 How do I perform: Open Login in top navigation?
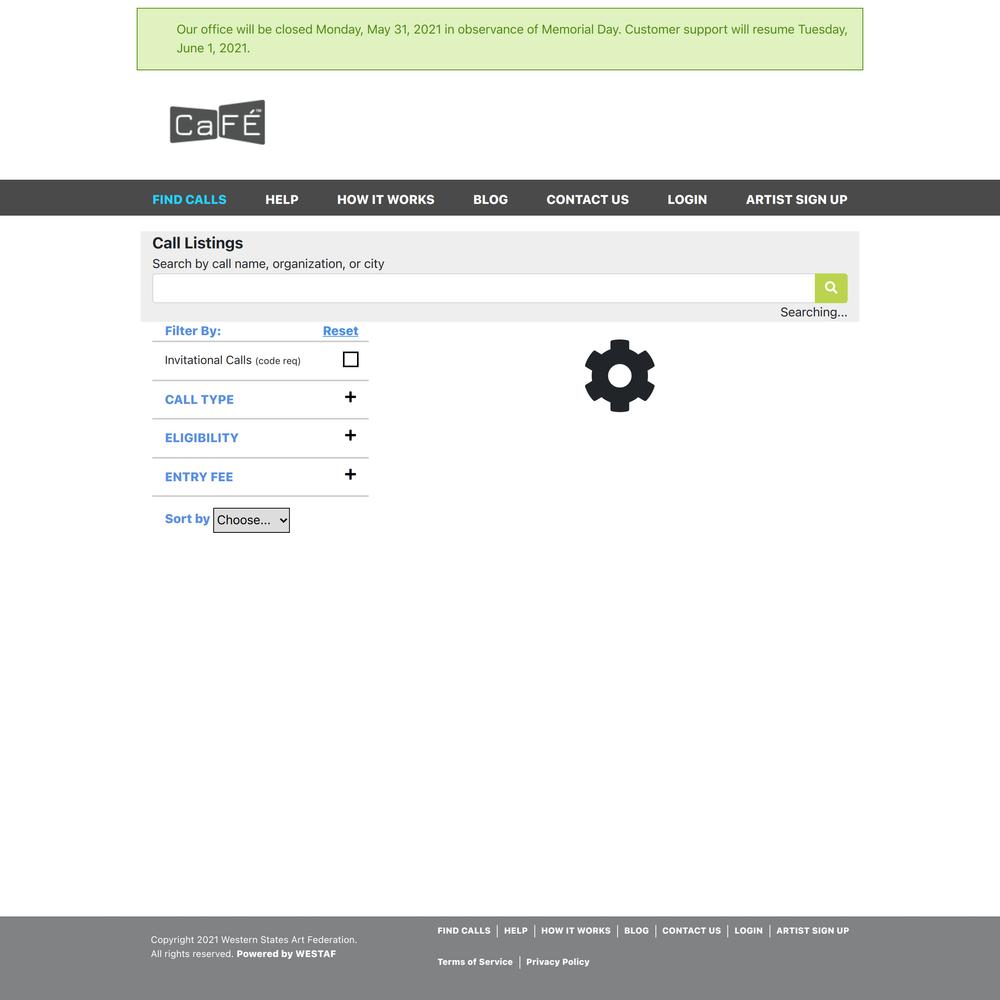[687, 199]
